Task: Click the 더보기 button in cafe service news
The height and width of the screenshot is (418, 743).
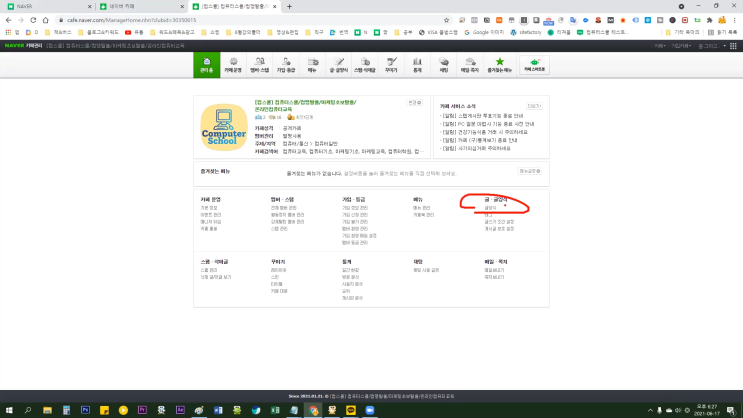Action: coord(534,106)
